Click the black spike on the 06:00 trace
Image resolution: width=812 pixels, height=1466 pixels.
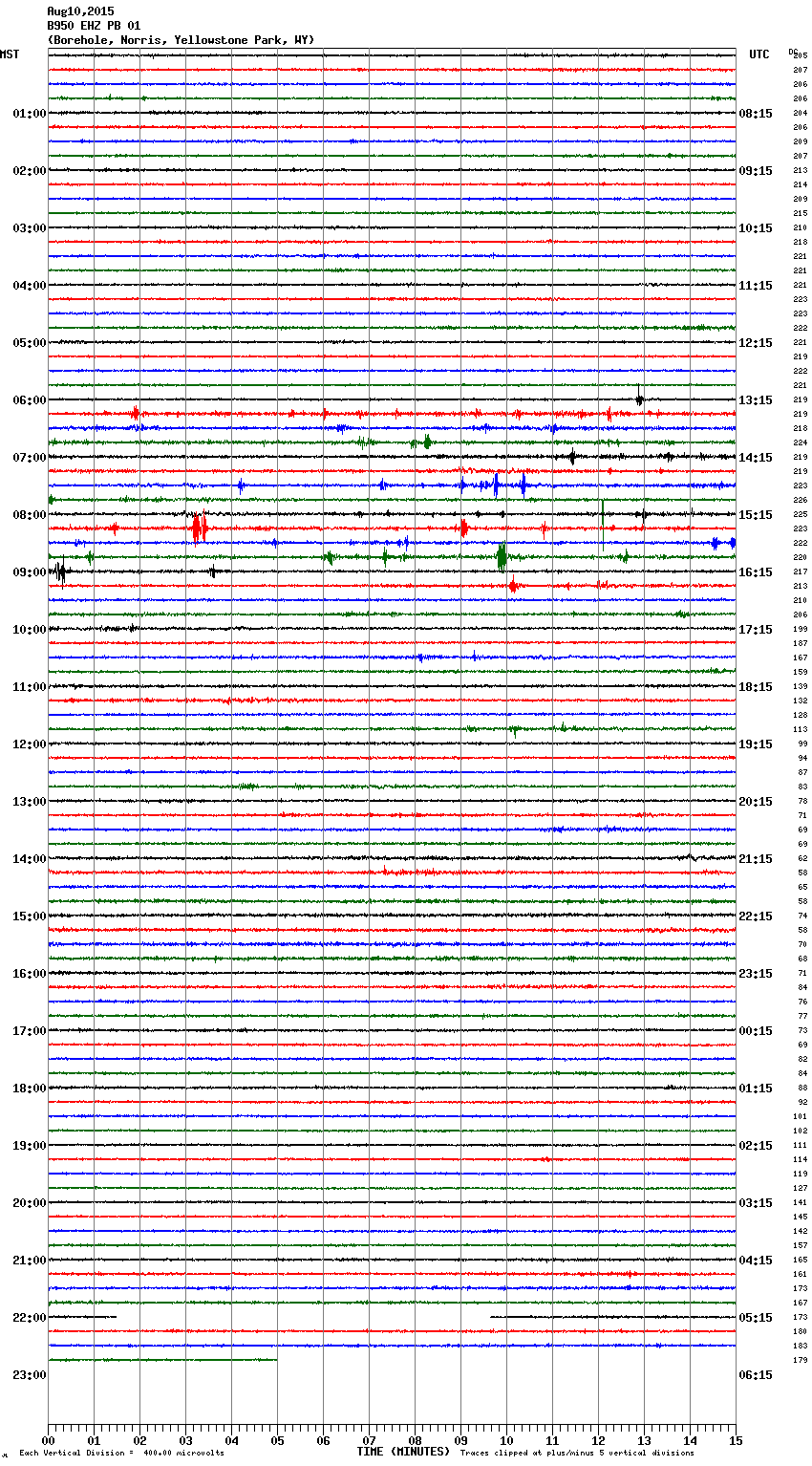(x=639, y=399)
